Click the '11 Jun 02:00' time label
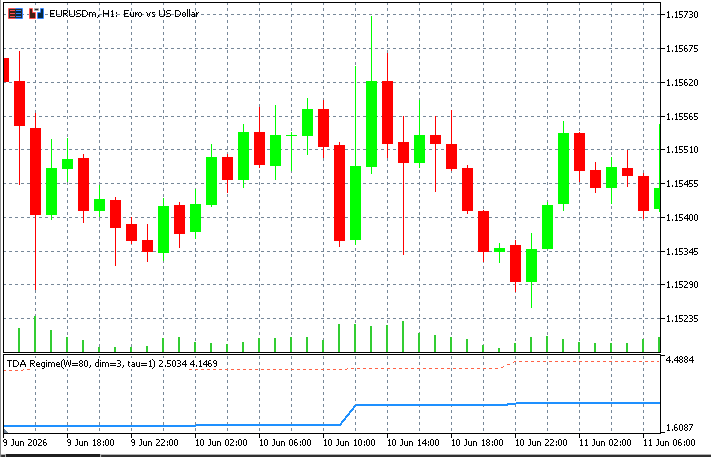The height and width of the screenshot is (457, 711). tap(605, 442)
